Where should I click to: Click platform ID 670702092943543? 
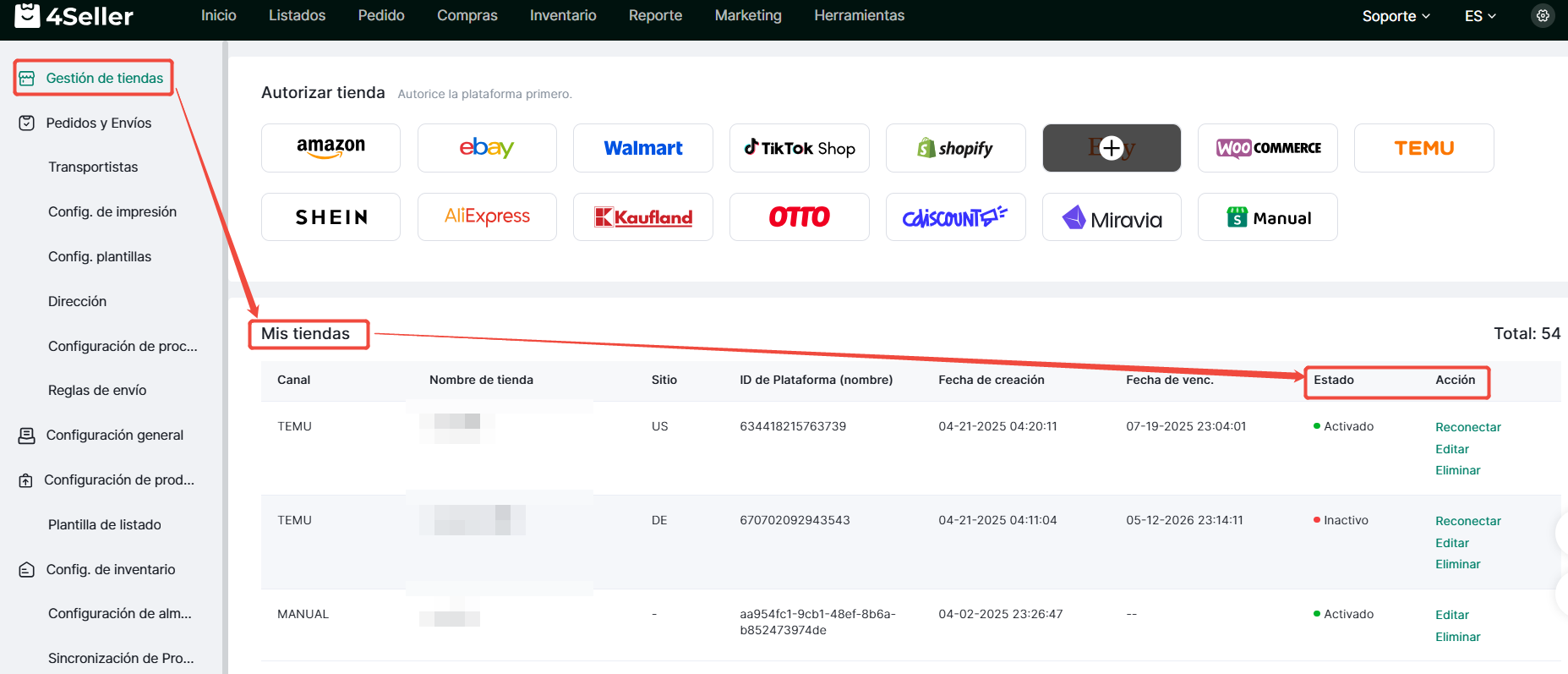click(x=795, y=520)
